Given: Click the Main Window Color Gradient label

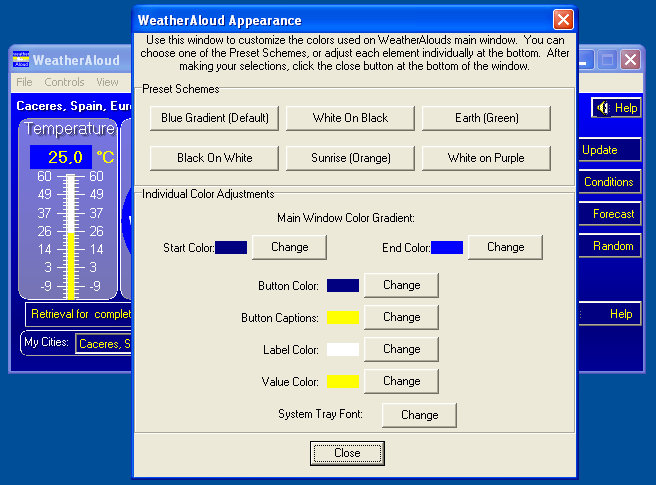Looking at the screenshot, I should (x=346, y=218).
